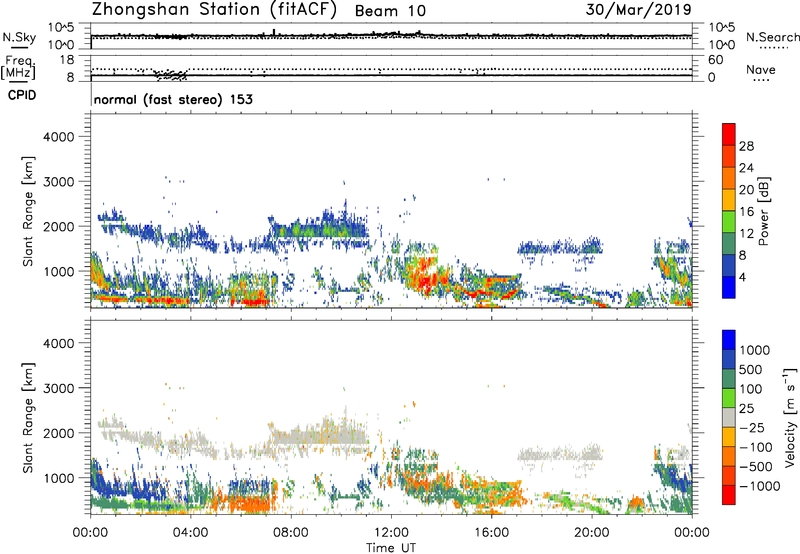Screen dimensions: 800x554
Task: Select the 'N.Sky' legend label
Action: tap(19, 37)
